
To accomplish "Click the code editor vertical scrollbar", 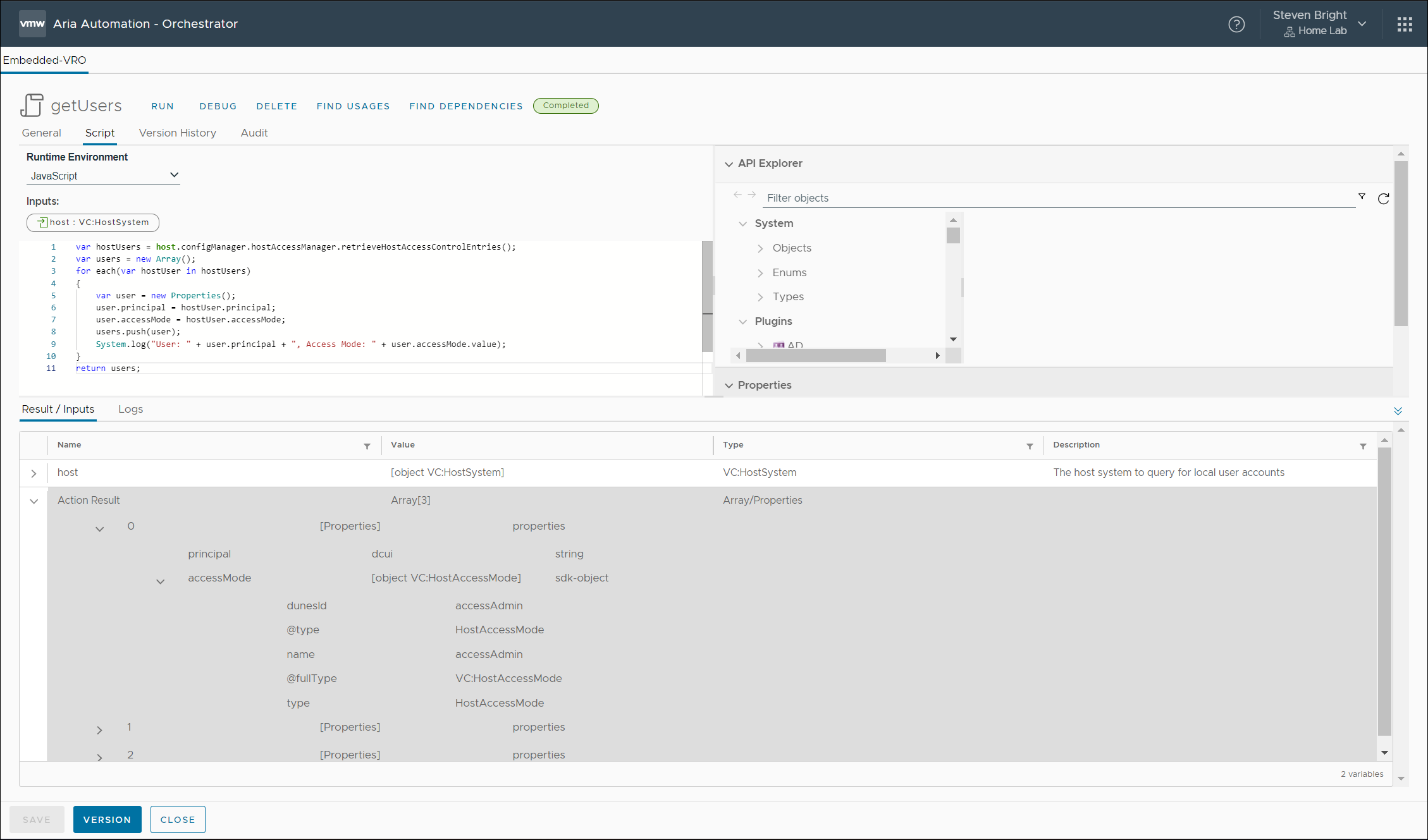I will pyautogui.click(x=707, y=296).
